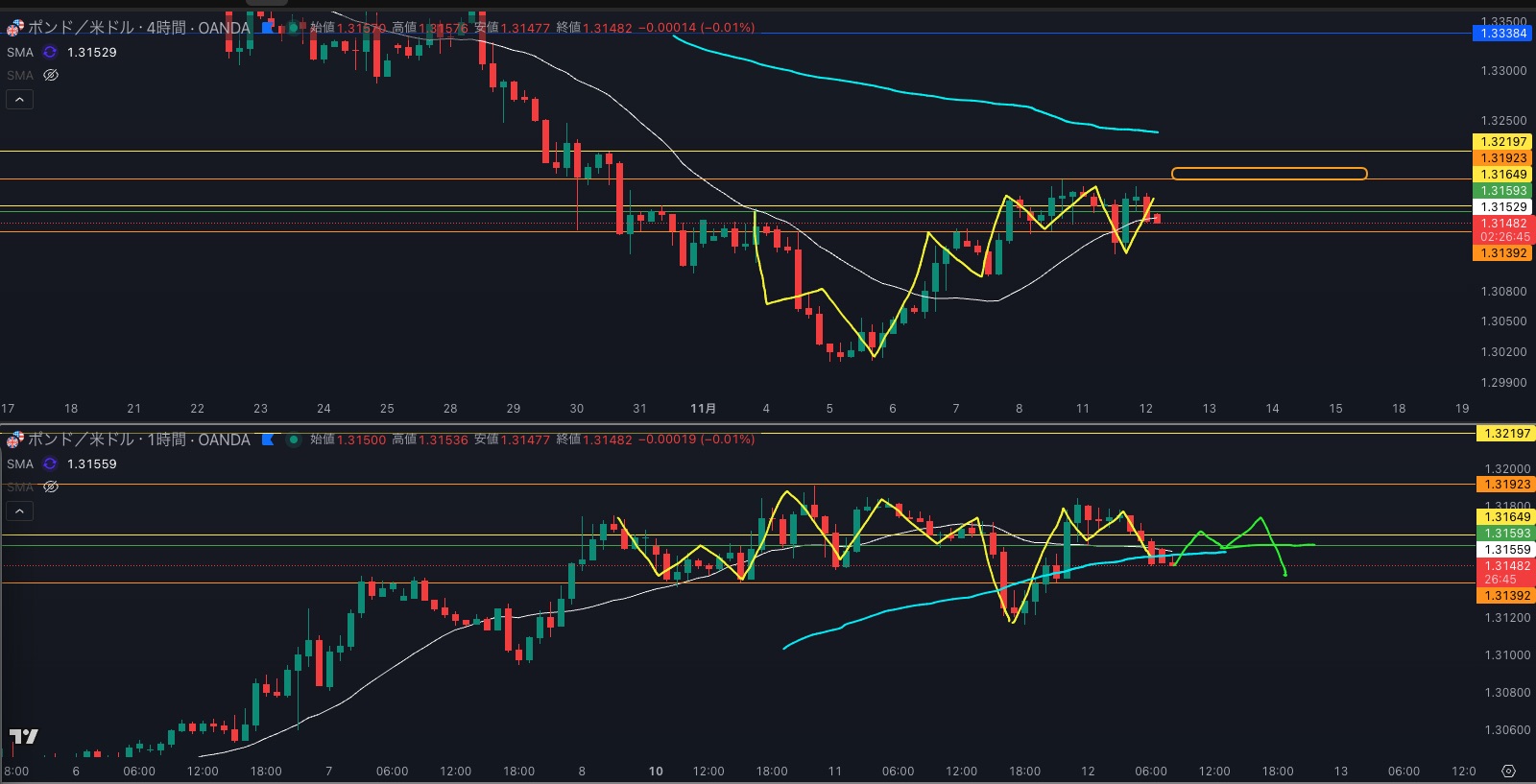Click the GBP/USD flag icon in the 4-hour chart title
1536x784 pixels.
[14, 28]
